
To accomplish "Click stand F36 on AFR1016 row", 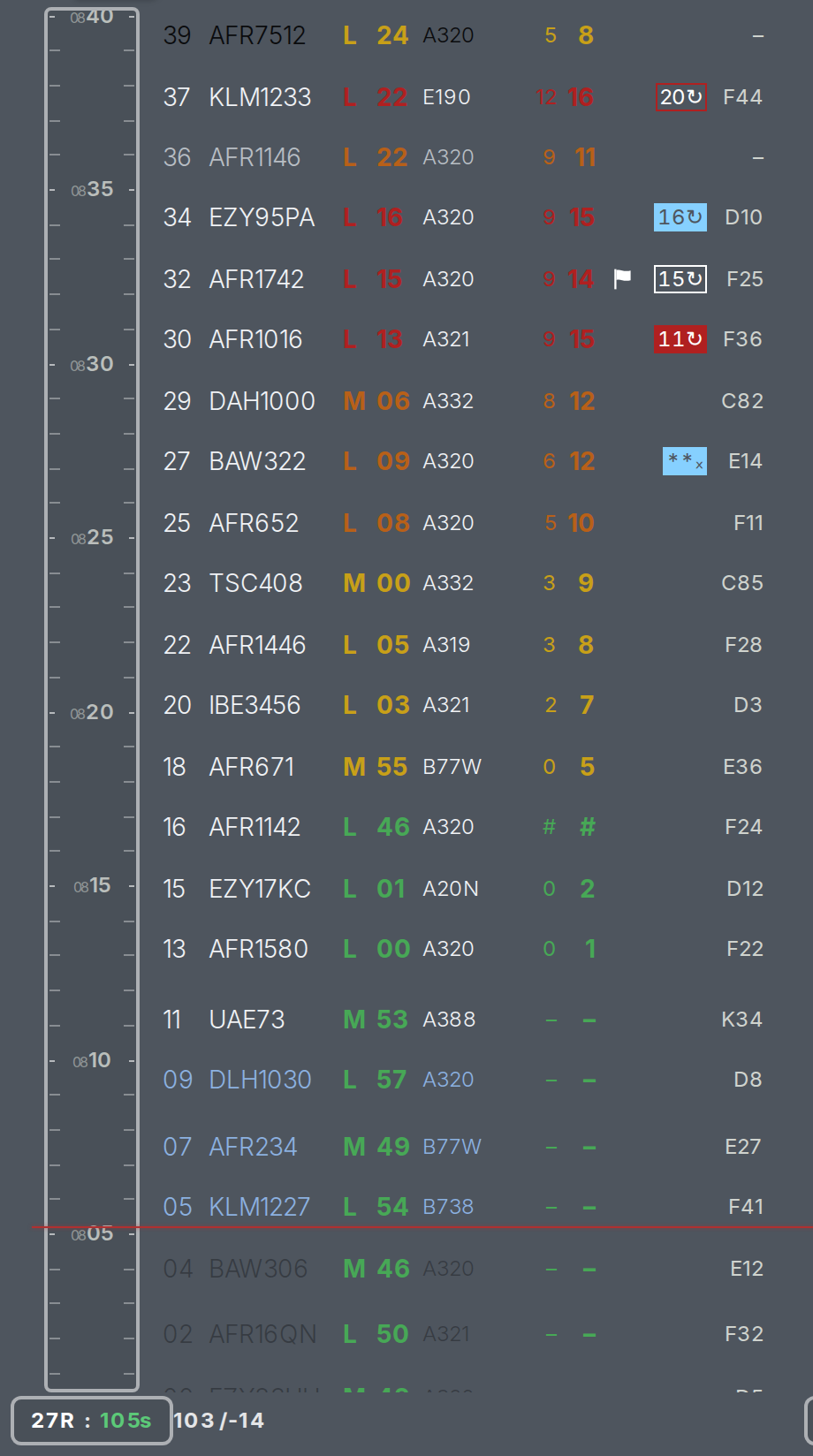I will pyautogui.click(x=742, y=339).
